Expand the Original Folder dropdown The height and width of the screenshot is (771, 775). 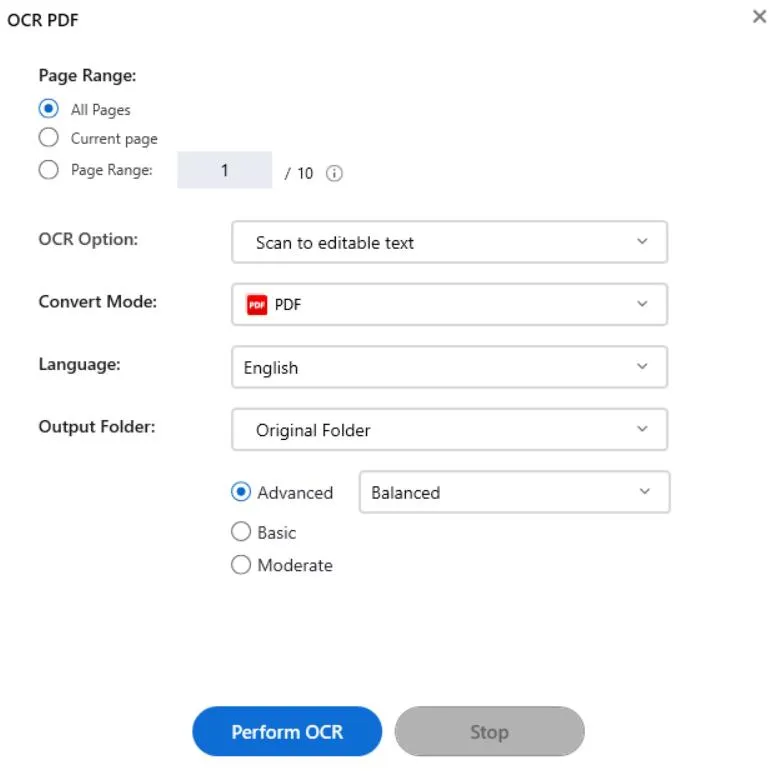pyautogui.click(x=448, y=430)
